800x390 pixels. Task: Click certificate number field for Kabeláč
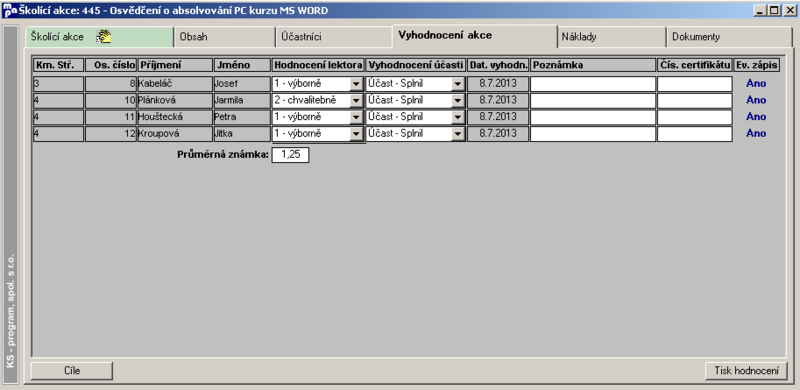(x=694, y=84)
